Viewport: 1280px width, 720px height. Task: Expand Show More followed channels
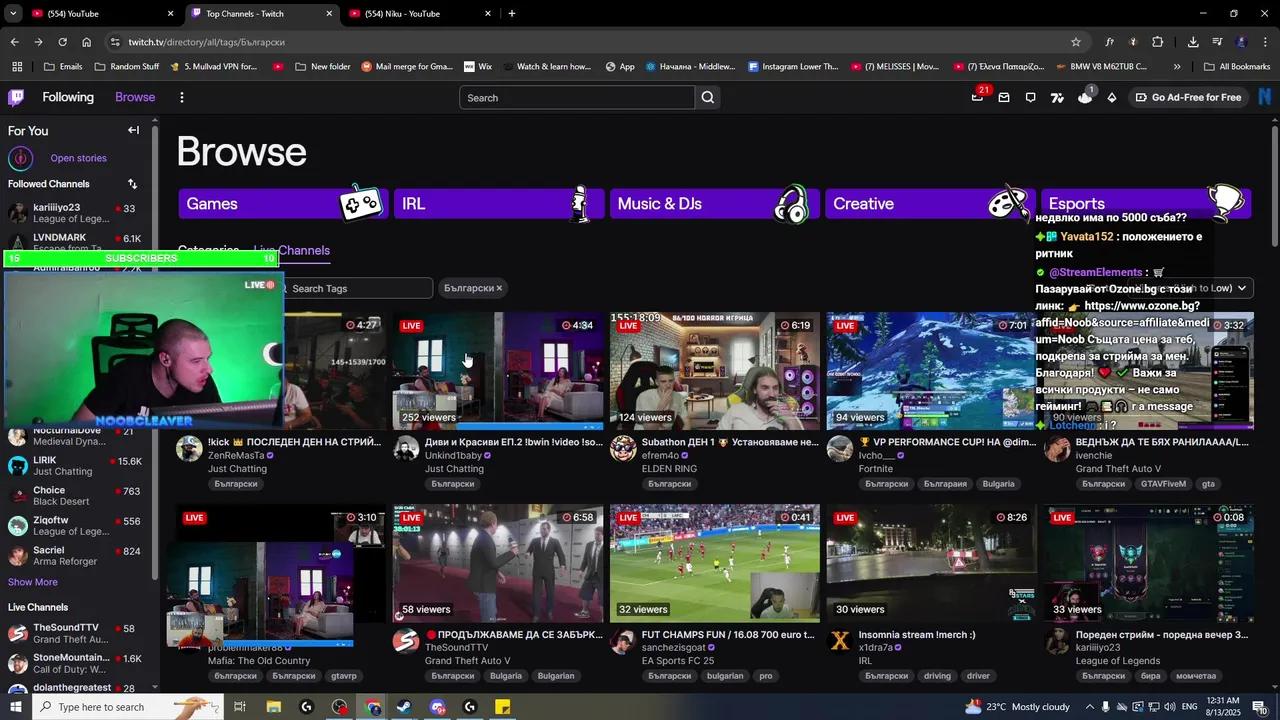[x=33, y=582]
